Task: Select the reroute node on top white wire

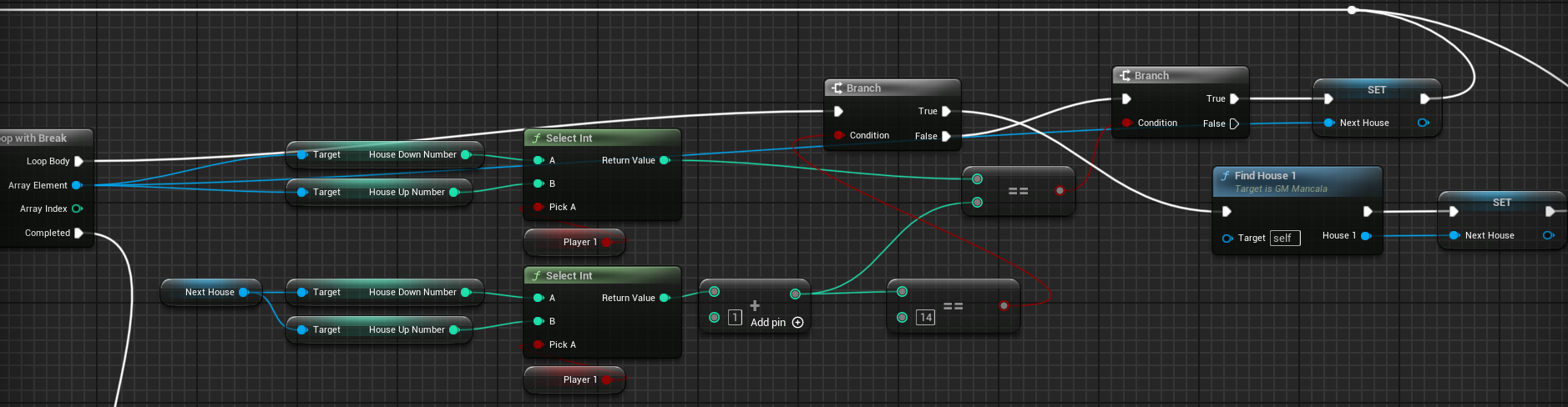Action: pos(1352,10)
